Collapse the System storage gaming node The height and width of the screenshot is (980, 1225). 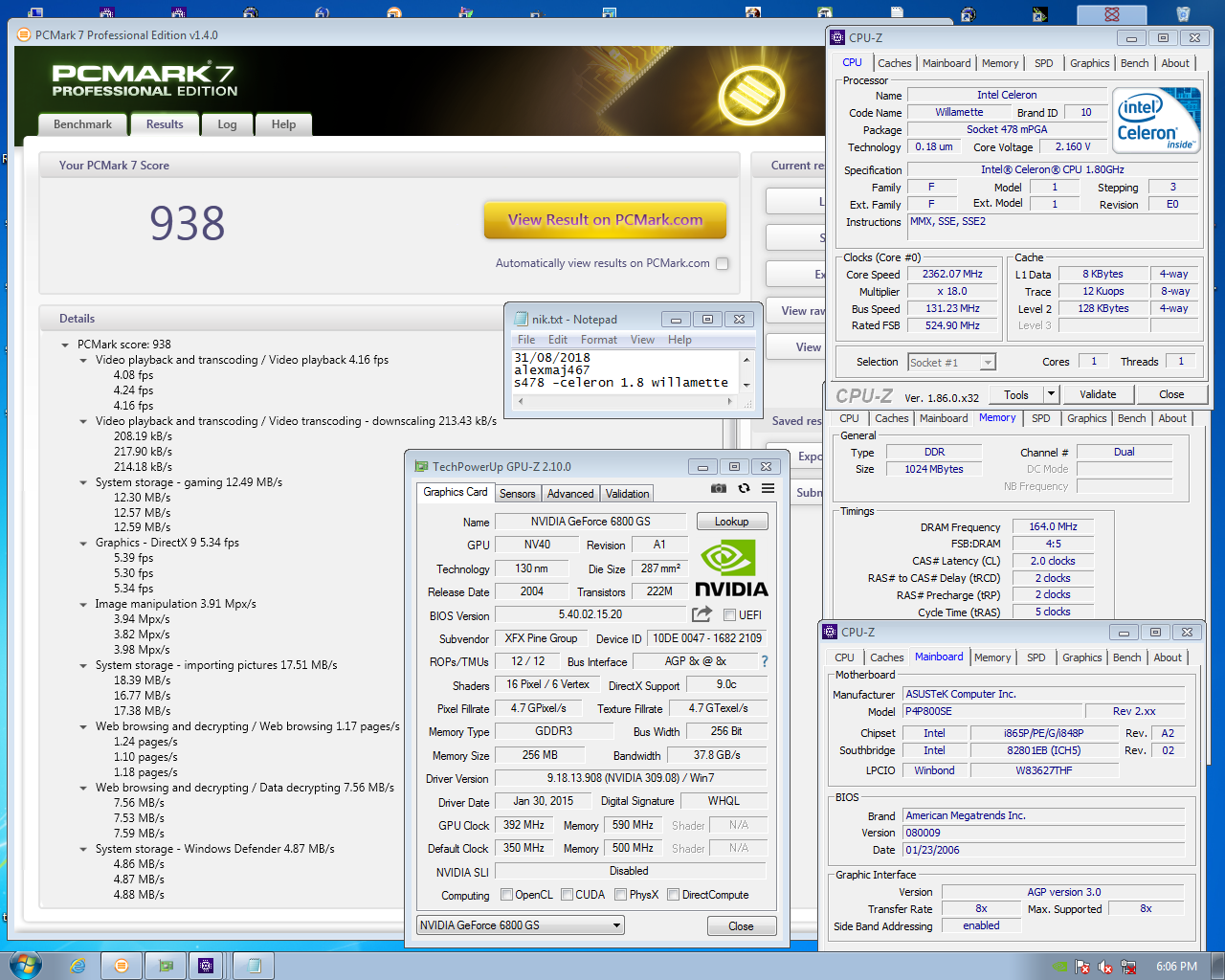pyautogui.click(x=83, y=482)
